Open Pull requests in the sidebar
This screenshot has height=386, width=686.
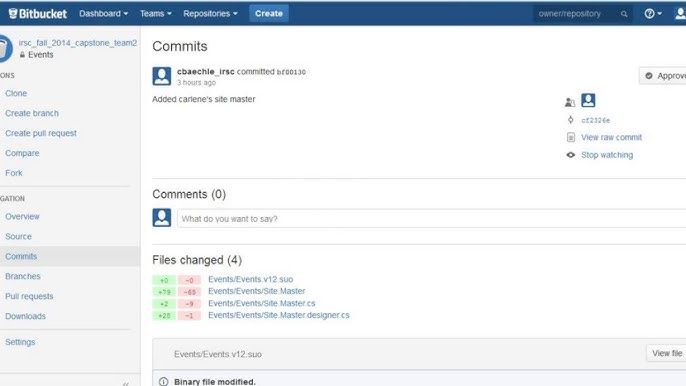[29, 296]
